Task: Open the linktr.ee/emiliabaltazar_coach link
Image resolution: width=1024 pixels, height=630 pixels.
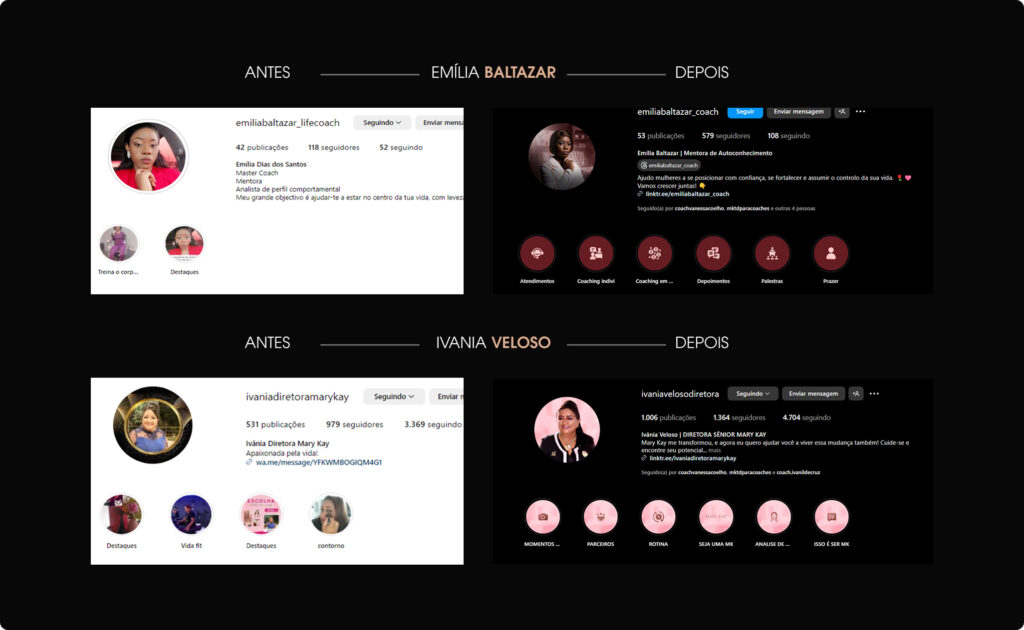Action: pyautogui.click(x=687, y=194)
